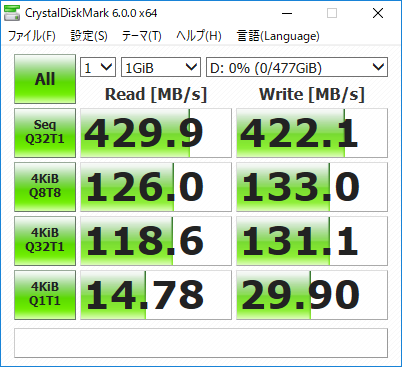Run the 4KiB Q32T1 benchmark
Screen dimensions: 402x367
(45, 241)
